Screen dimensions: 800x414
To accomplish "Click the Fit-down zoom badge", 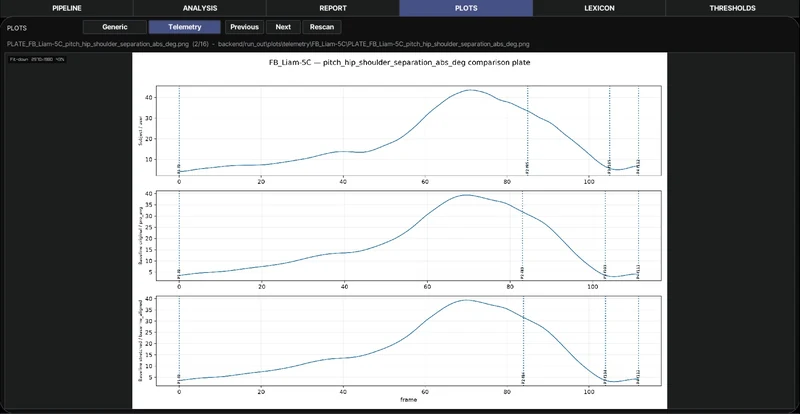I will (x=38, y=59).
